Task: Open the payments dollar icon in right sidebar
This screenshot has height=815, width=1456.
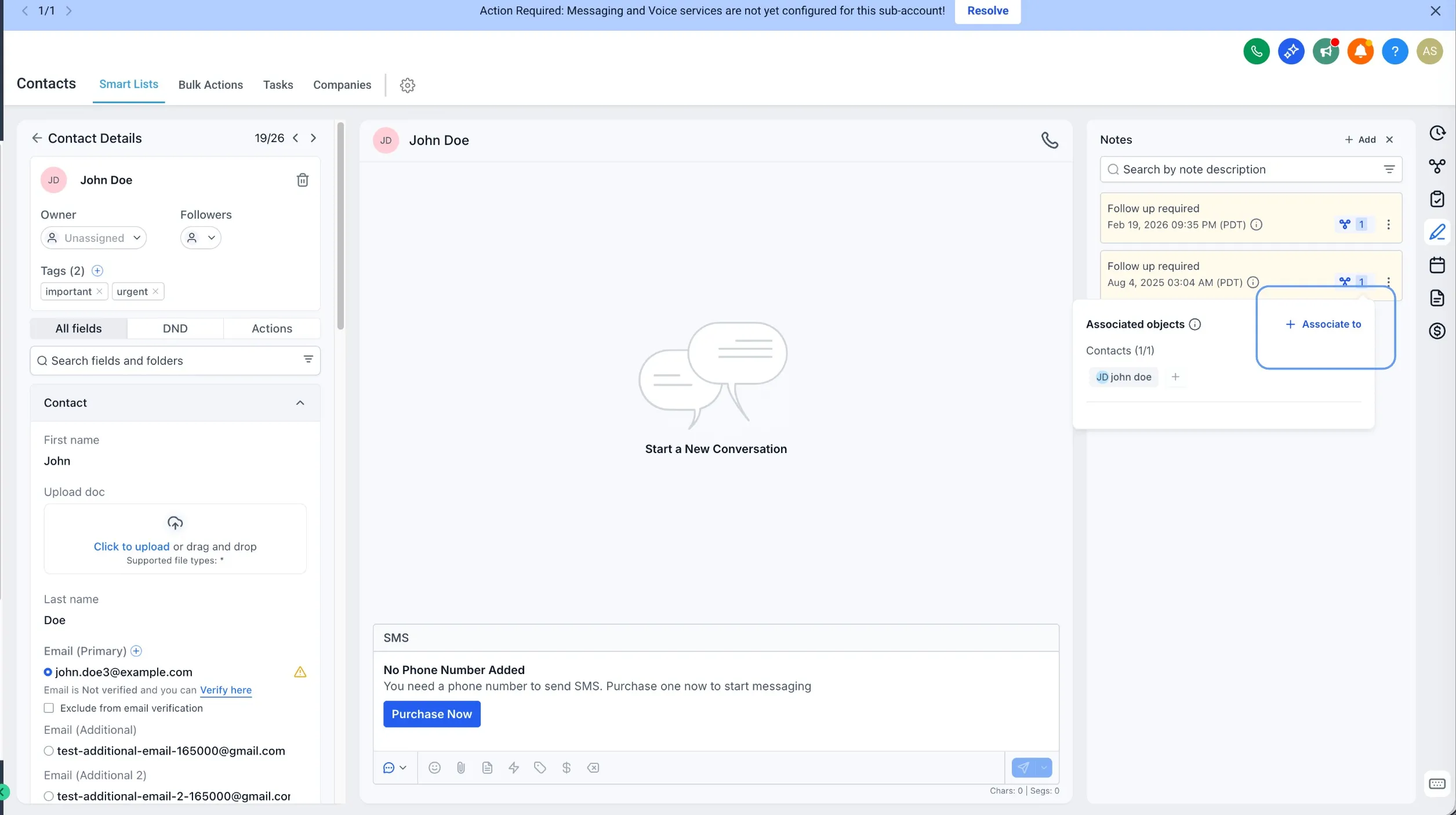Action: [1437, 331]
